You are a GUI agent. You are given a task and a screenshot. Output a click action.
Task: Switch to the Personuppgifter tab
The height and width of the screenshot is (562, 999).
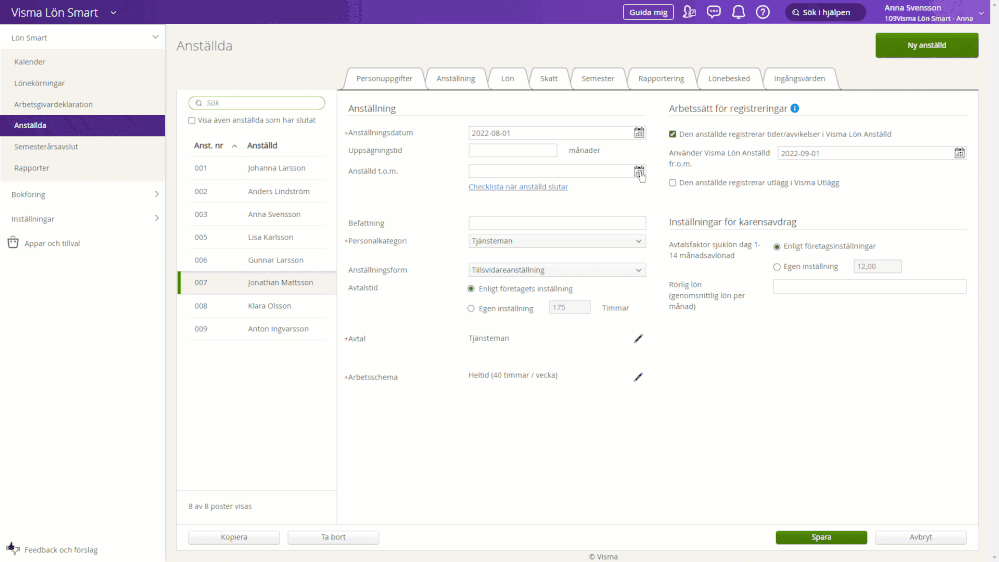pos(384,78)
